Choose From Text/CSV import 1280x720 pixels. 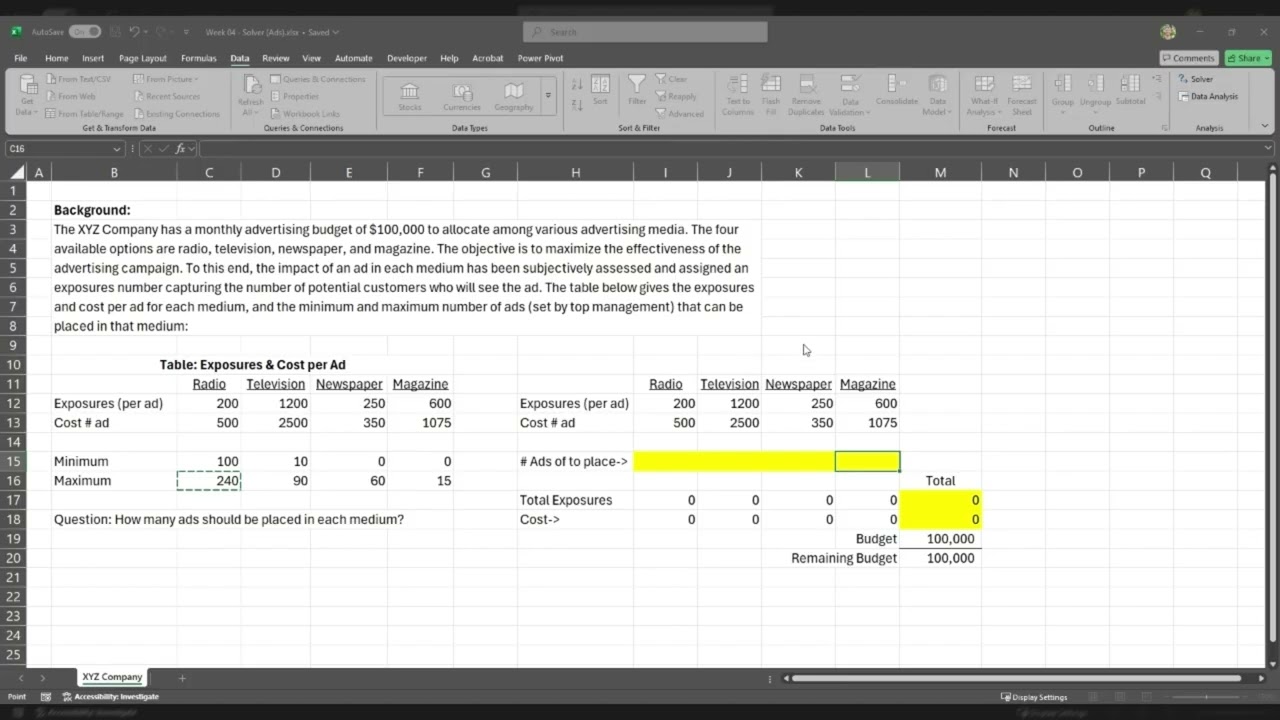pos(77,79)
